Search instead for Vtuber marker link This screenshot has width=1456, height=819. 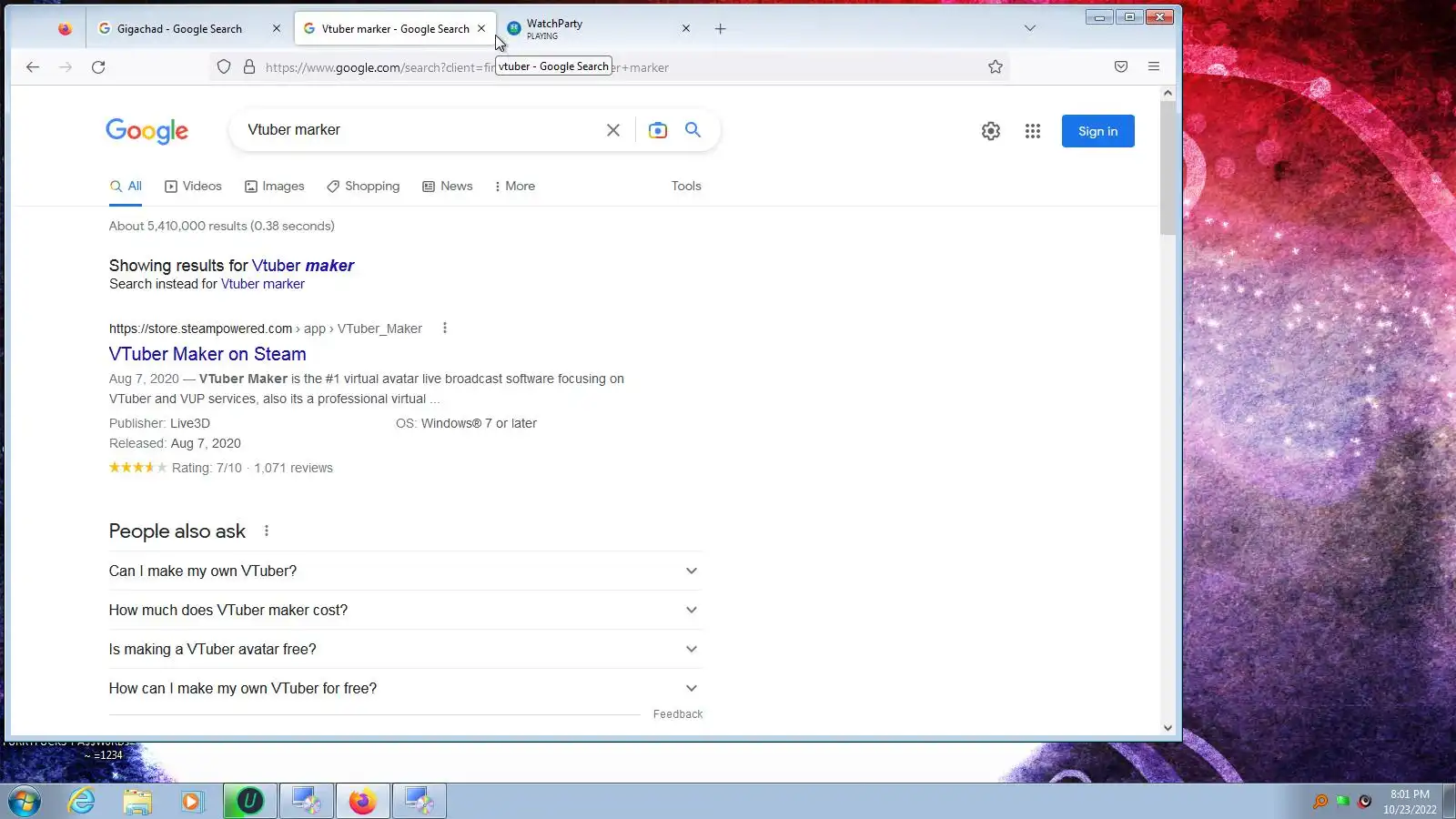pos(263,284)
